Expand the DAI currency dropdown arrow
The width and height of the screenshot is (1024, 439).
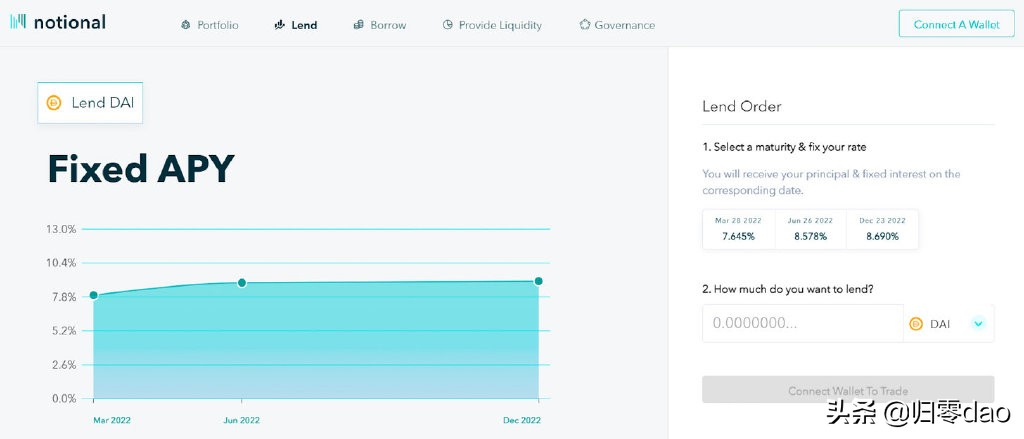point(978,323)
